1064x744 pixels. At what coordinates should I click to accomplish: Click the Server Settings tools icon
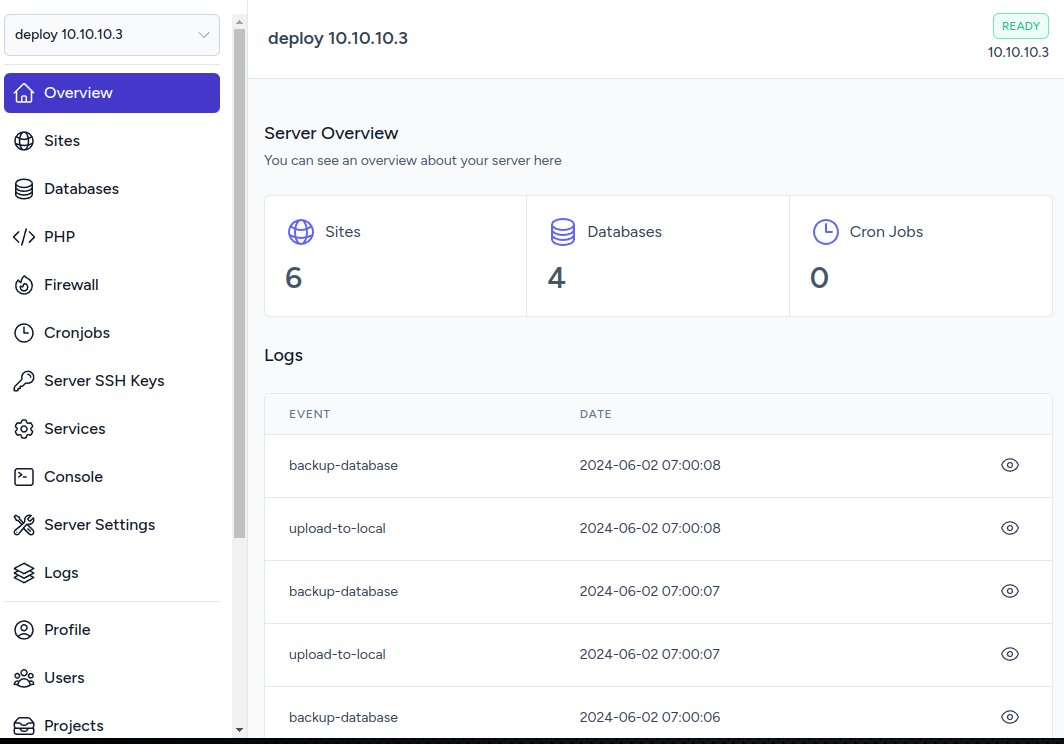[24, 525]
